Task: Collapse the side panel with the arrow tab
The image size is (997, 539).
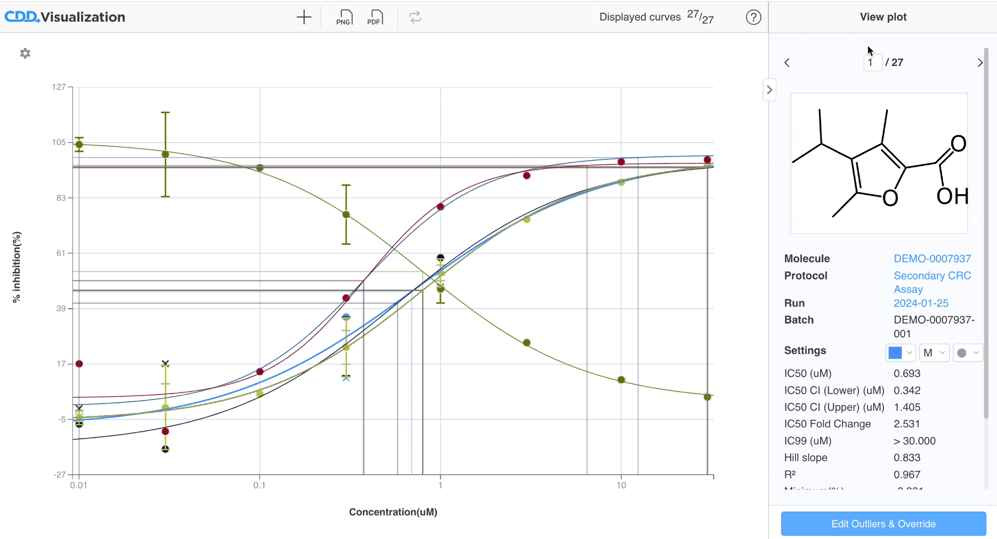Action: point(769,90)
